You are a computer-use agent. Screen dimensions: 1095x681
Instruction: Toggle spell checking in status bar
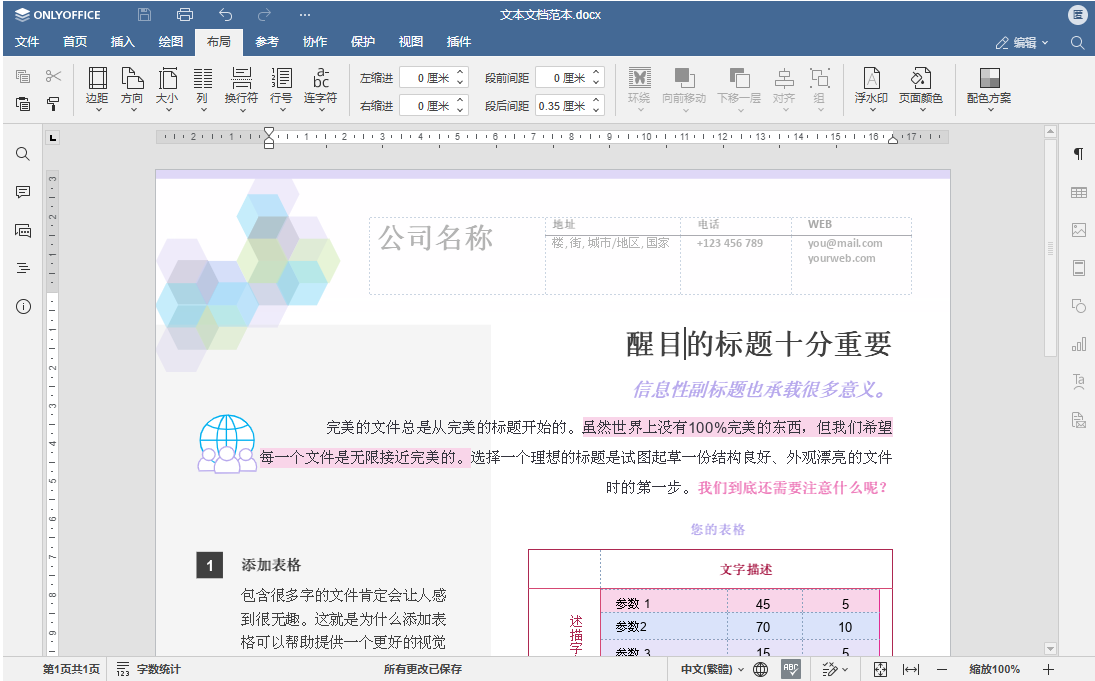tap(791, 669)
